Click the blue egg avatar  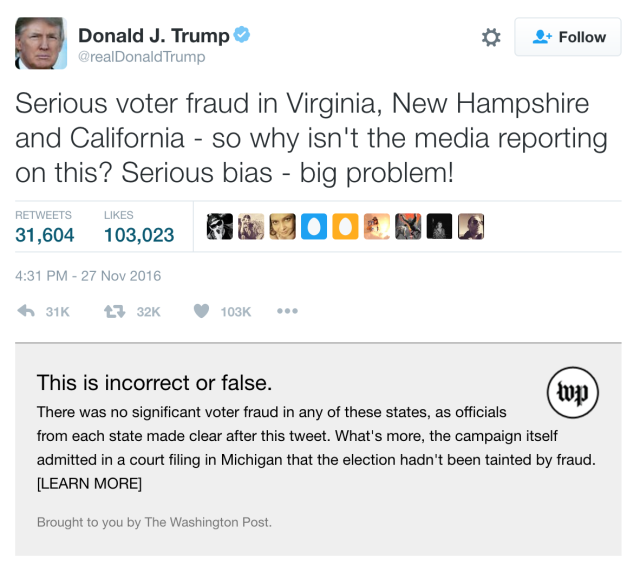coord(314,227)
